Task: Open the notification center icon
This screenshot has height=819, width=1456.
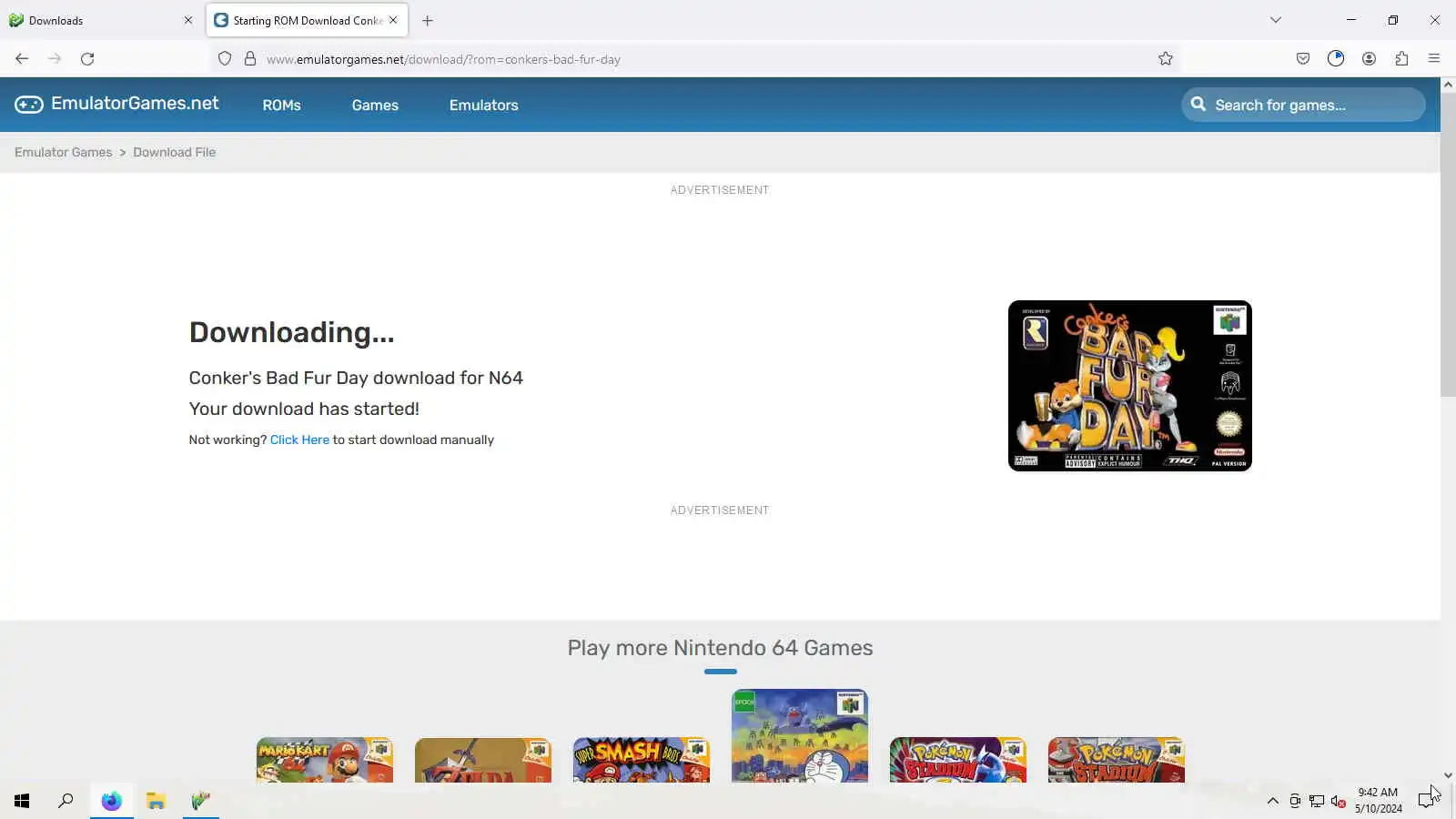Action: 1427,801
